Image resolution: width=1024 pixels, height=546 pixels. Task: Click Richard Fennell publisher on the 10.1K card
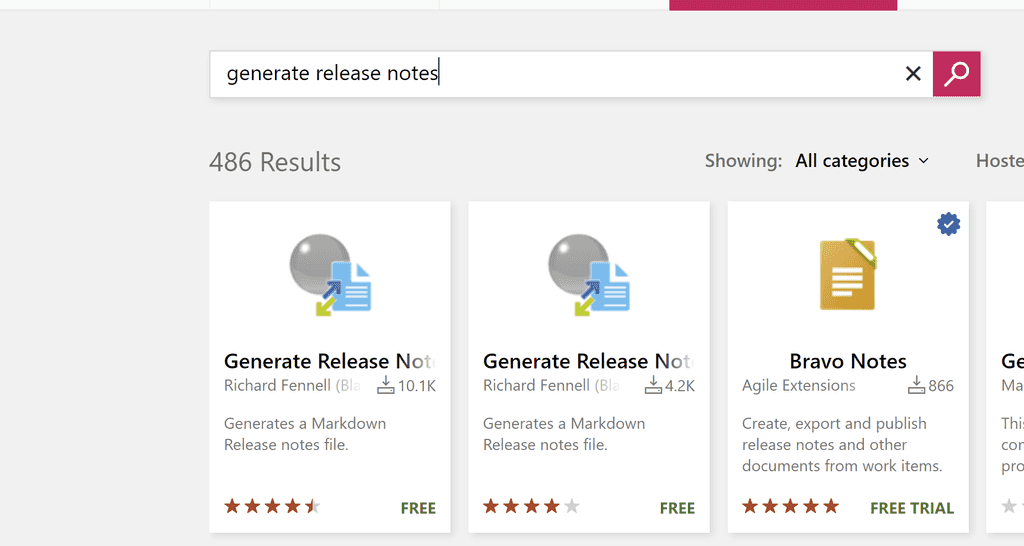pos(292,385)
